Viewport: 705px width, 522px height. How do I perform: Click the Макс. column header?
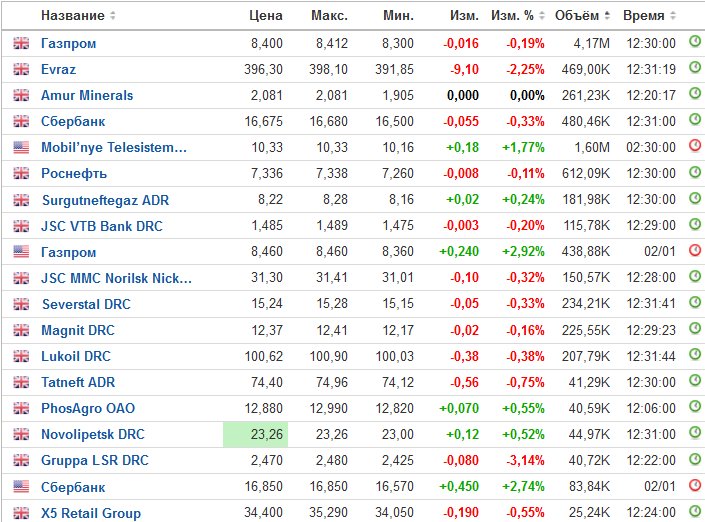coord(329,16)
